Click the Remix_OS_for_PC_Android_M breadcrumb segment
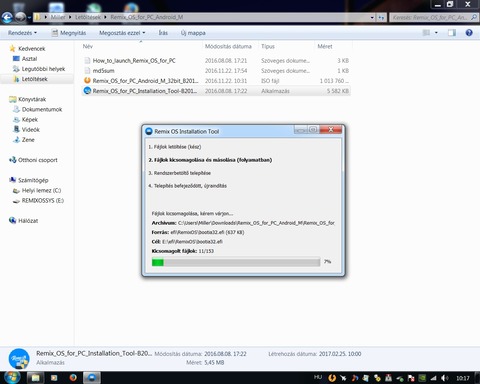The width and height of the screenshot is (480, 384). [147, 17]
